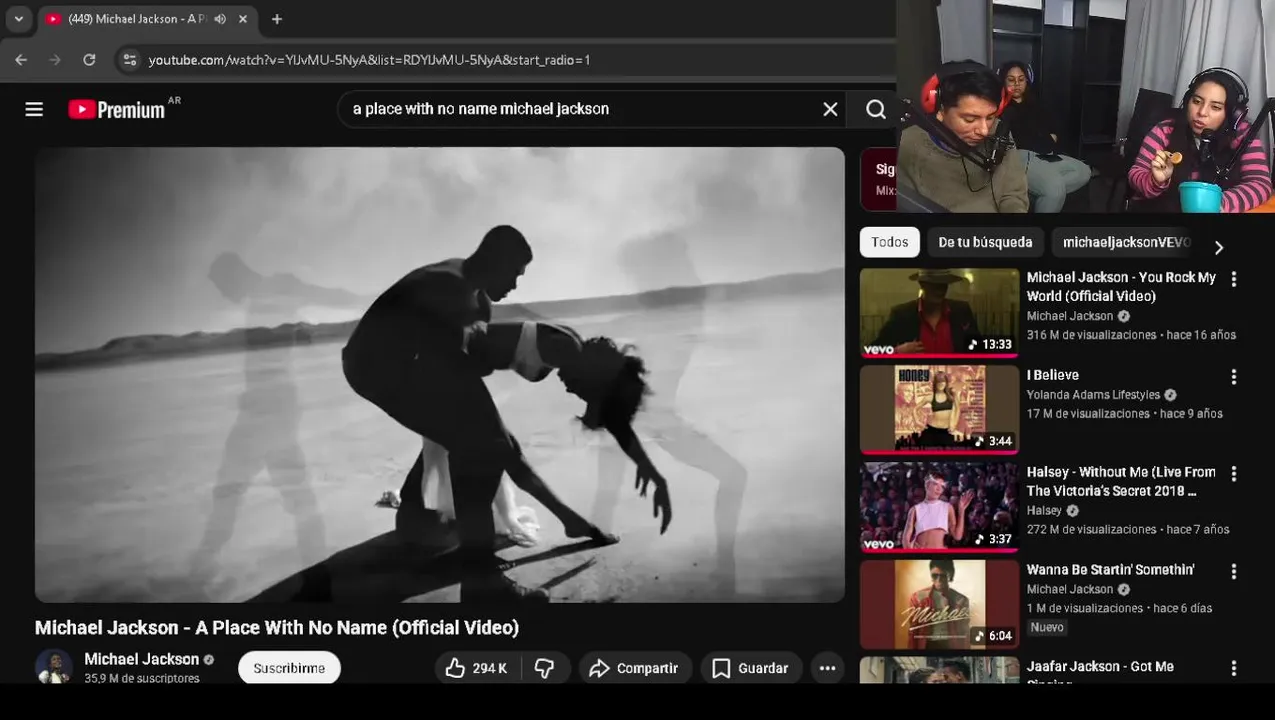Select the michaeljacksonVEVO chip
The width and height of the screenshot is (1275, 720).
point(1127,242)
